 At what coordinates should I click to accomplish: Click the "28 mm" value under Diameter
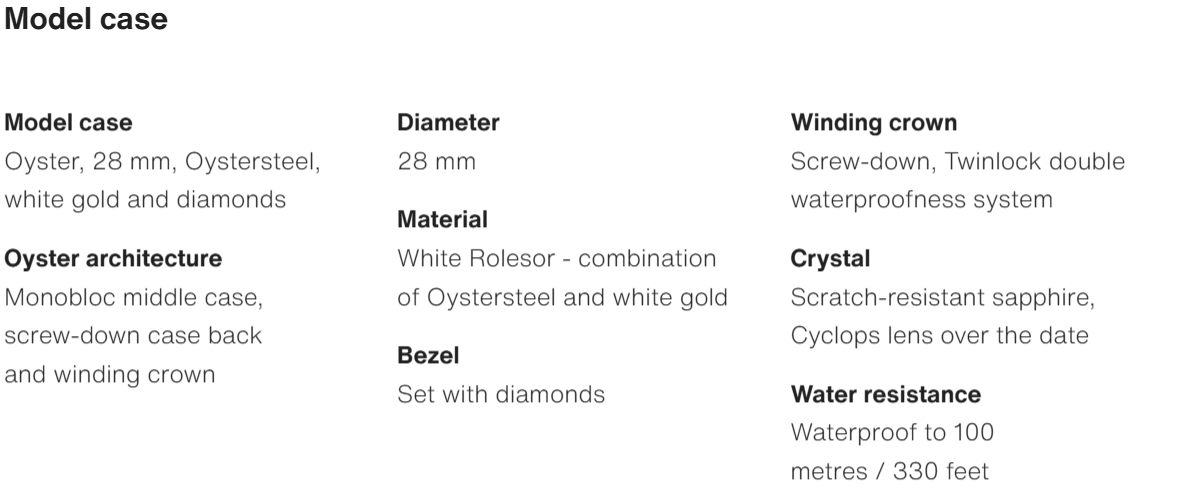(437, 161)
